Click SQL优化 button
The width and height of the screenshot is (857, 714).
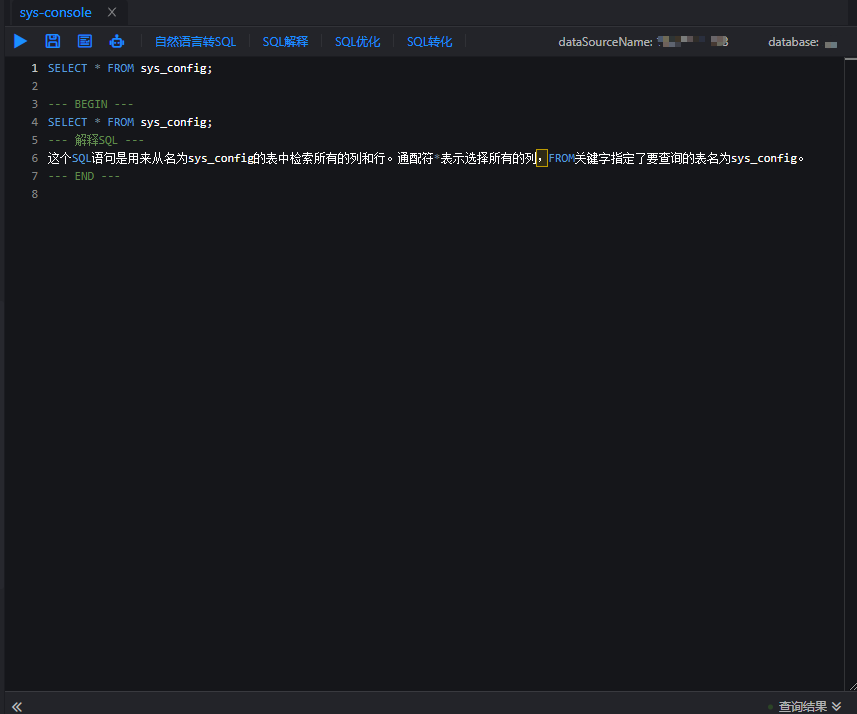(x=357, y=42)
